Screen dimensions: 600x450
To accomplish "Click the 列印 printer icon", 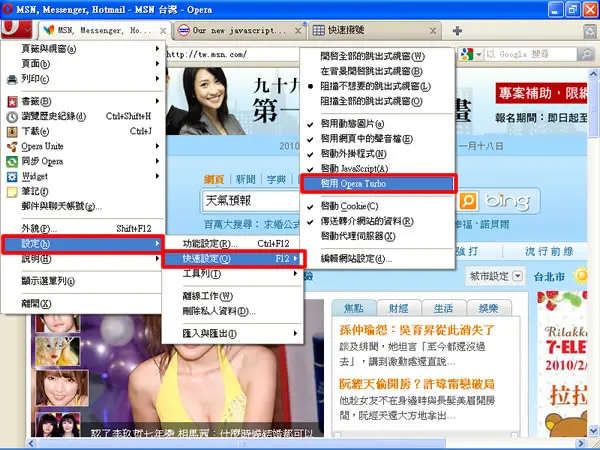I will [x=12, y=79].
